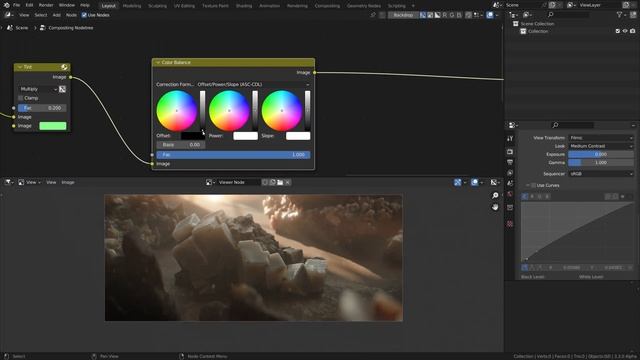The height and width of the screenshot is (360, 640).
Task: Click Compositing Nodetree breadcrumb
Action: click(x=67, y=28)
